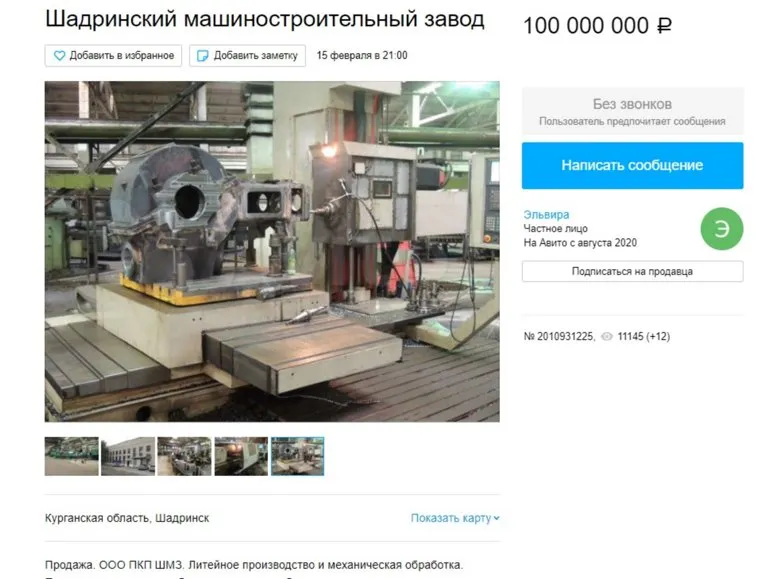760x579 pixels.
Task: Click the ruble currency symbol in price
Action: coord(665,26)
